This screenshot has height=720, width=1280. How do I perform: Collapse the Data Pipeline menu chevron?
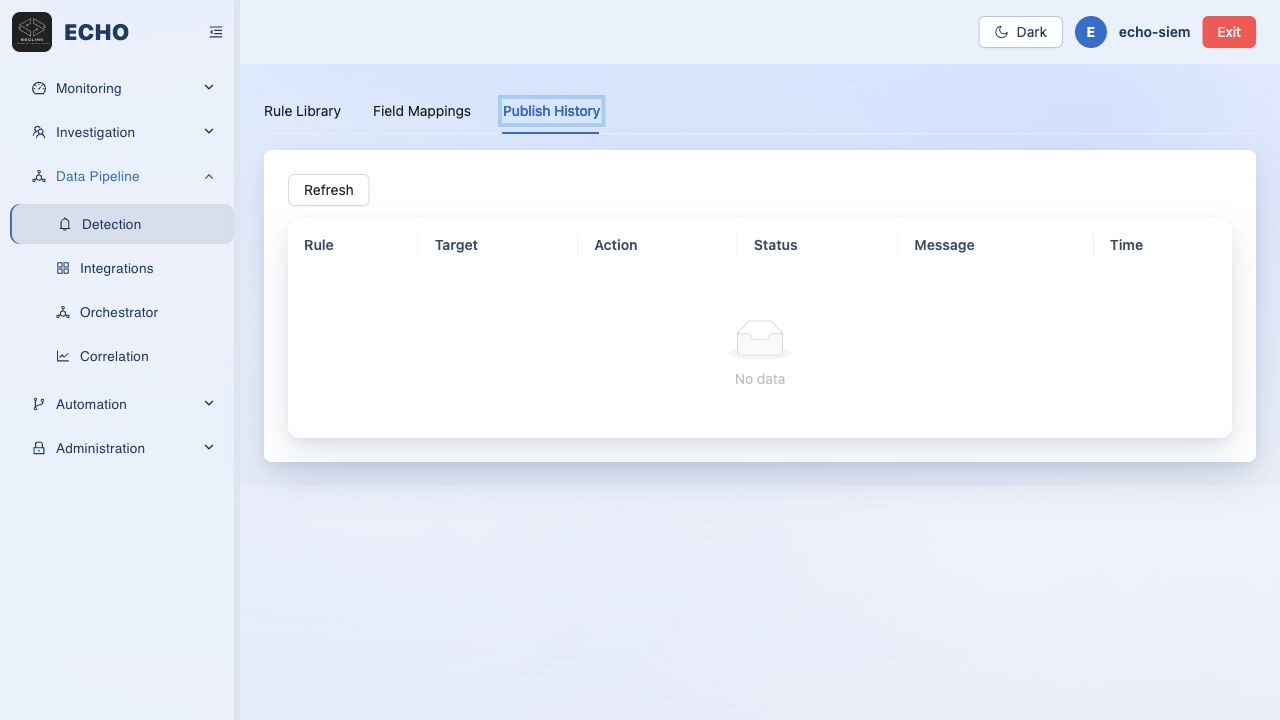point(209,176)
